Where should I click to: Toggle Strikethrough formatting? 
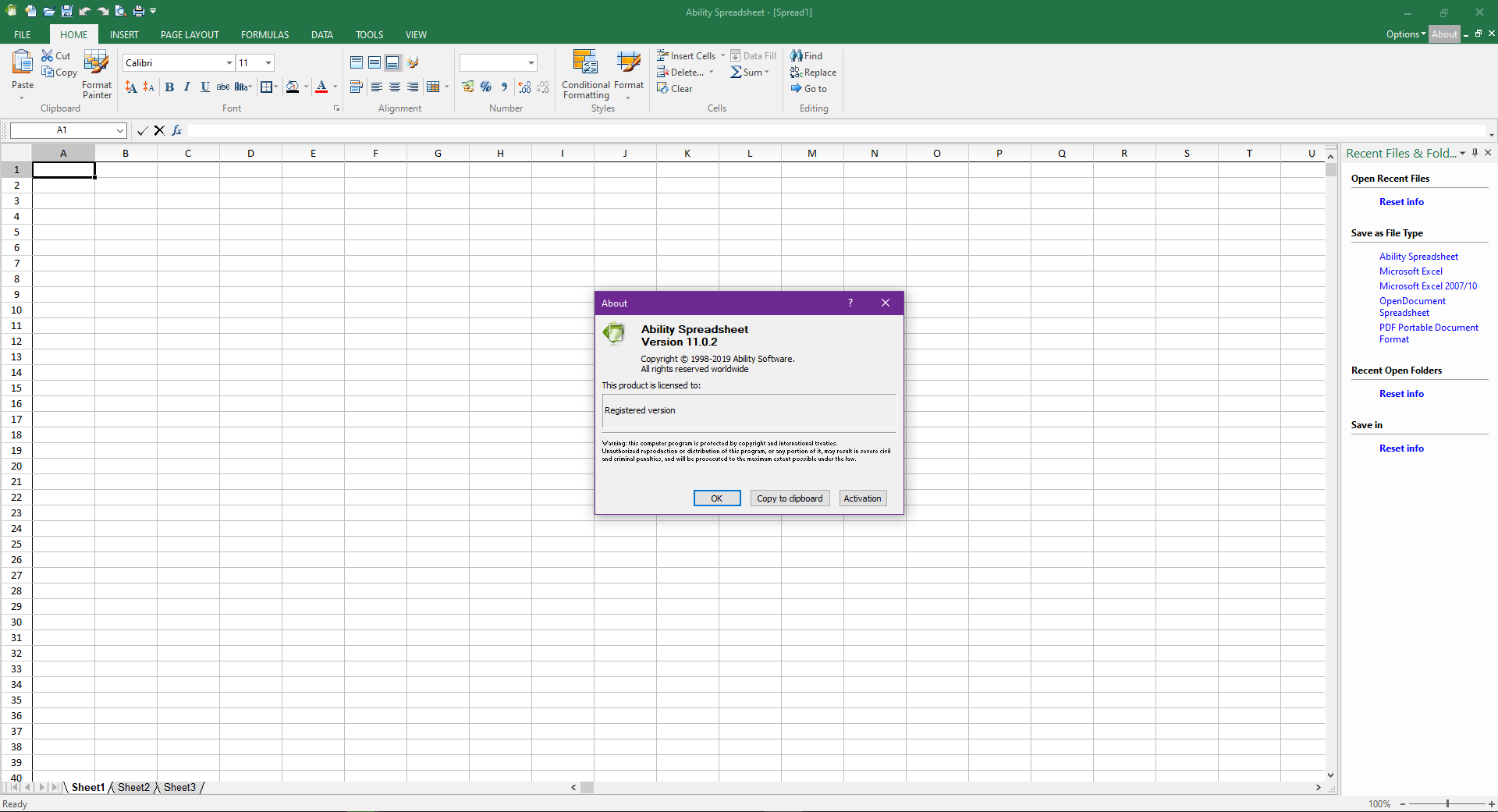click(223, 87)
